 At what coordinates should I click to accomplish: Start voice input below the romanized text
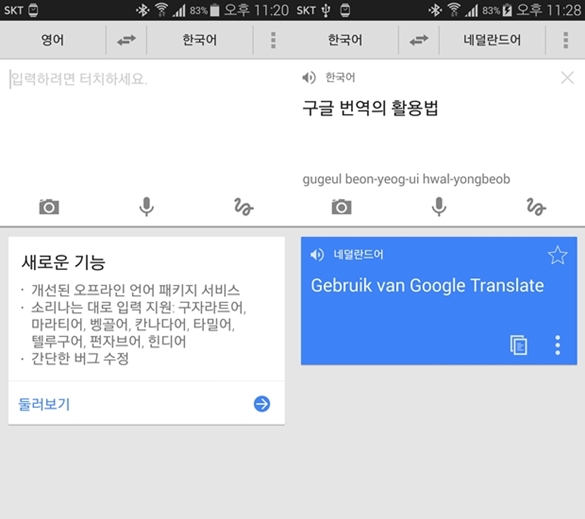[x=439, y=206]
